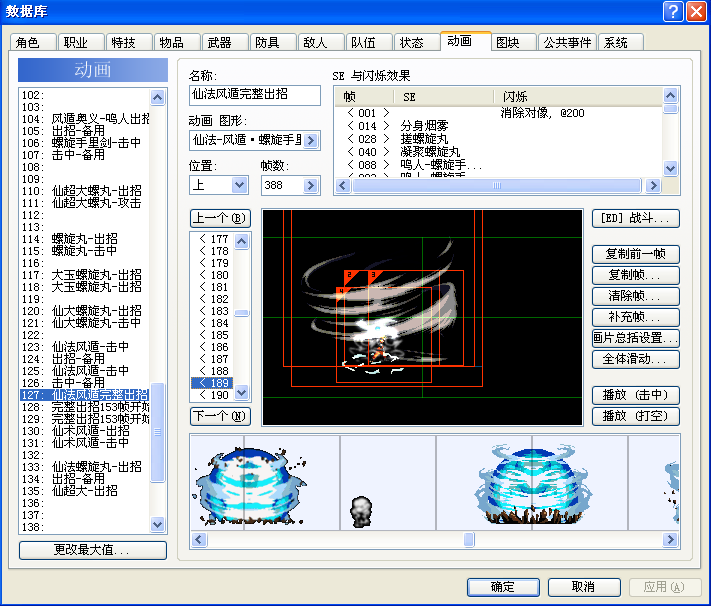This screenshot has width=711, height=606.
Task: Click the frame list scroll-up arrow
Action: click(242, 242)
